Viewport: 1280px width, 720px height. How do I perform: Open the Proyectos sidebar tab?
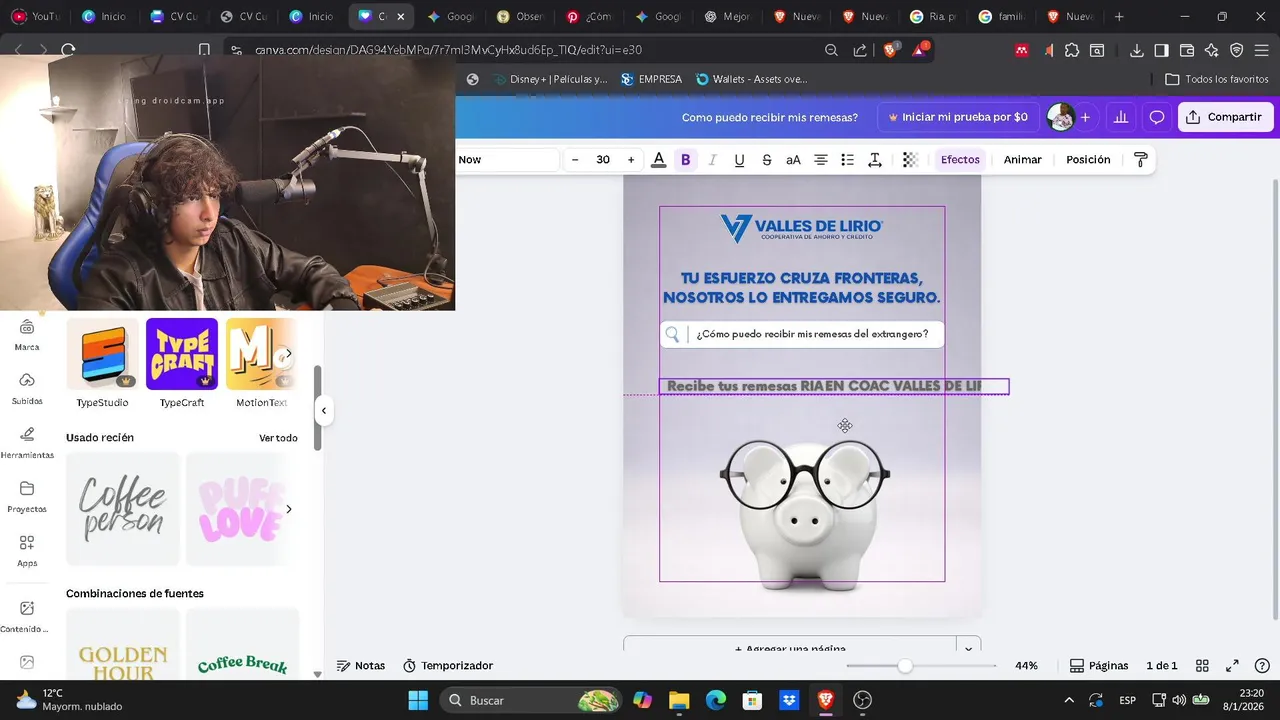[x=27, y=496]
